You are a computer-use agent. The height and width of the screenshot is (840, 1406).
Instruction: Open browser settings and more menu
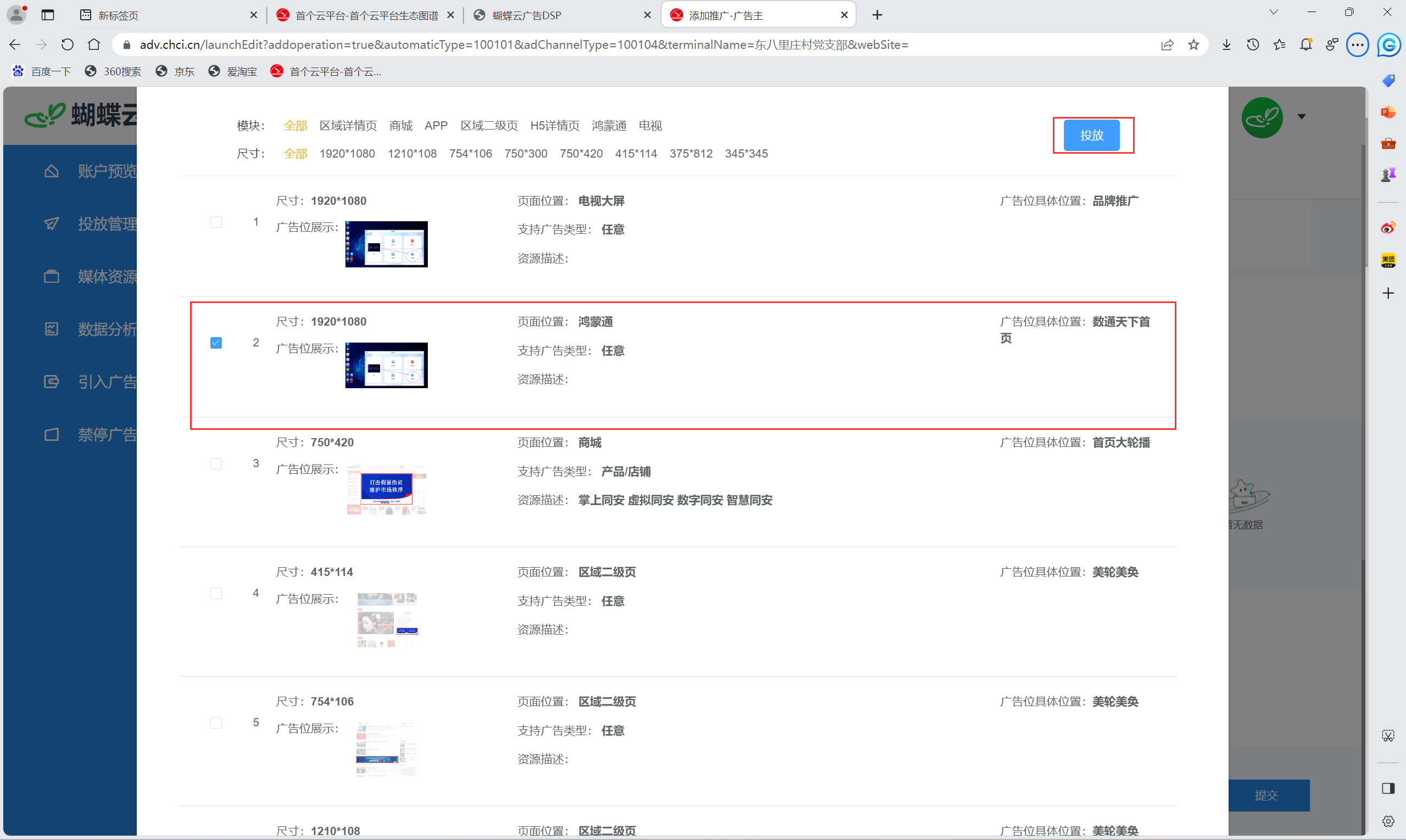(x=1357, y=44)
